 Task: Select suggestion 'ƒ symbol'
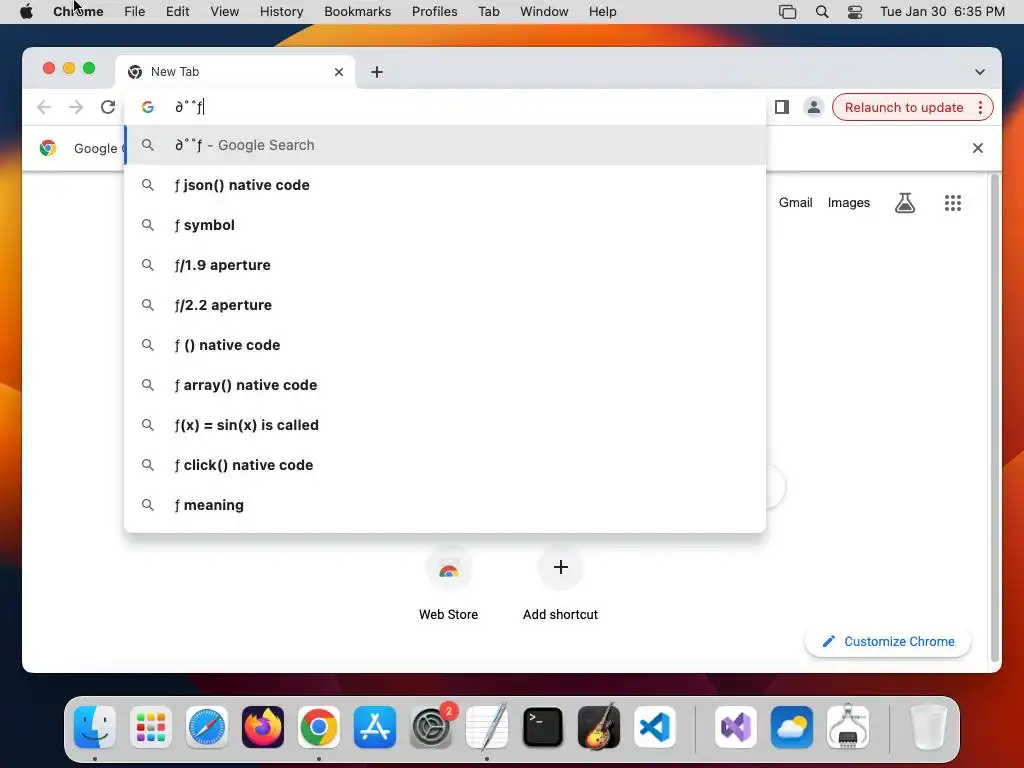coord(445,225)
